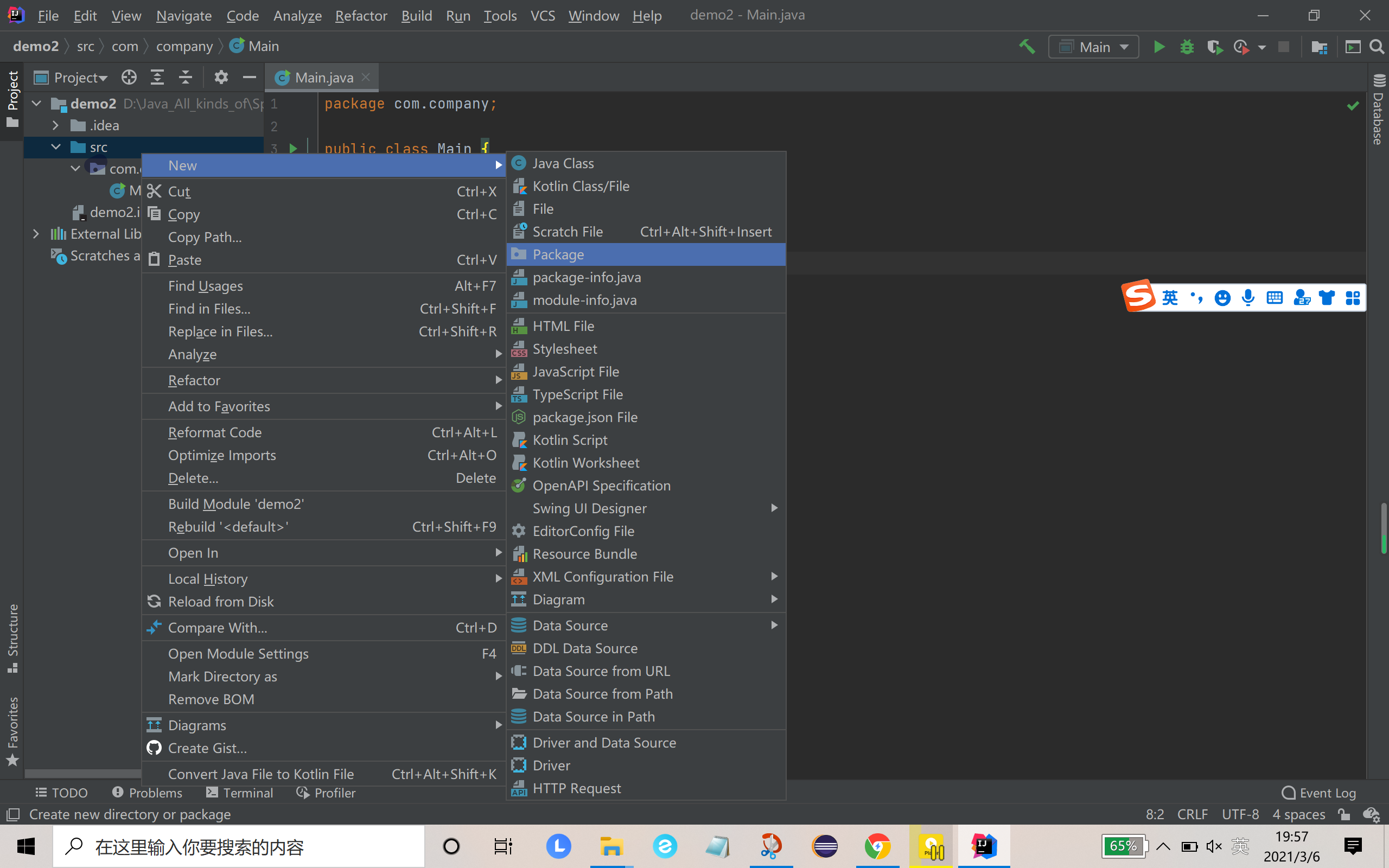1389x868 pixels.
Task: Expand External Libraries tree node
Action: (x=36, y=234)
